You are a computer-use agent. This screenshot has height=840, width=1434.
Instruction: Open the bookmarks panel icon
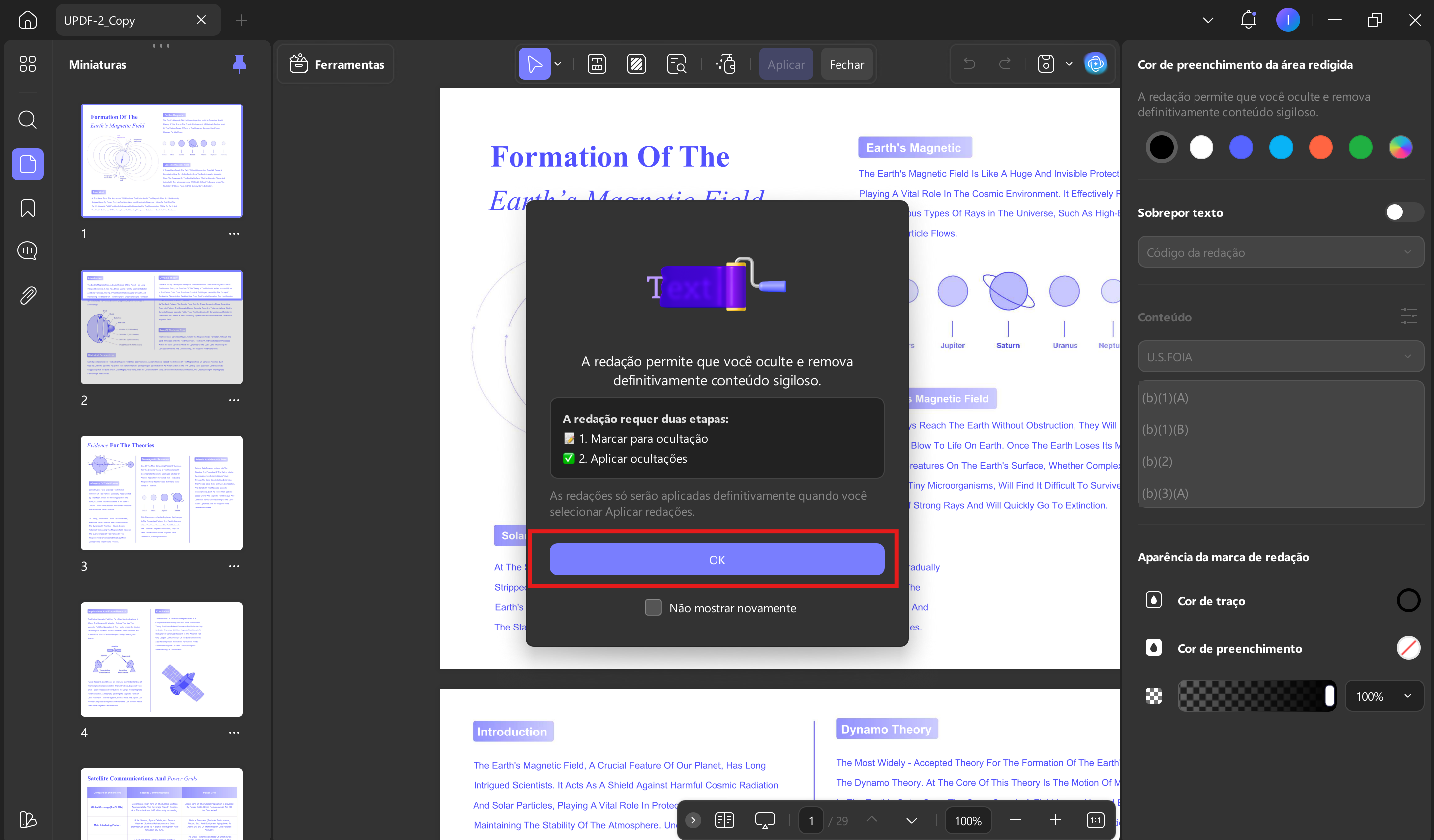pyautogui.click(x=27, y=208)
